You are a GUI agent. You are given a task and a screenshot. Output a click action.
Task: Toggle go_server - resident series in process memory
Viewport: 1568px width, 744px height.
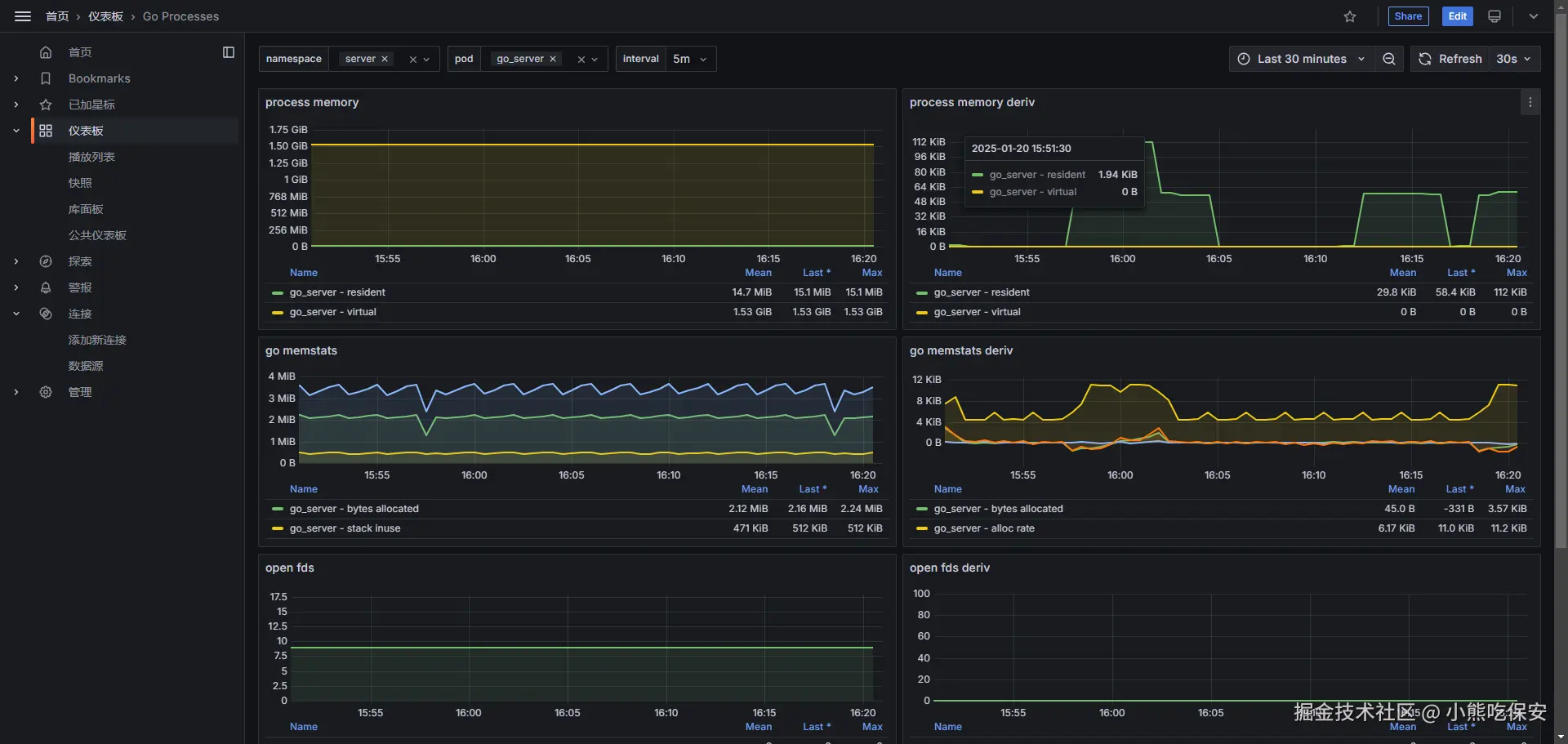coord(336,292)
